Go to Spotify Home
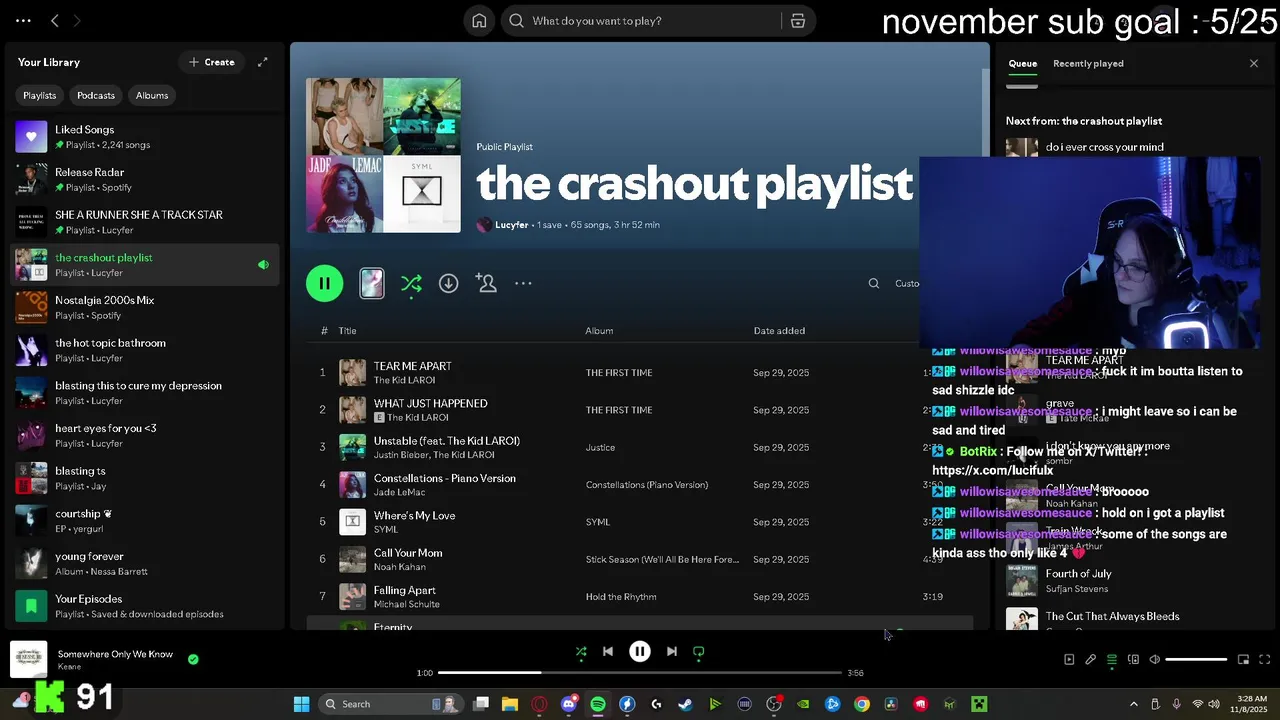 click(x=479, y=21)
